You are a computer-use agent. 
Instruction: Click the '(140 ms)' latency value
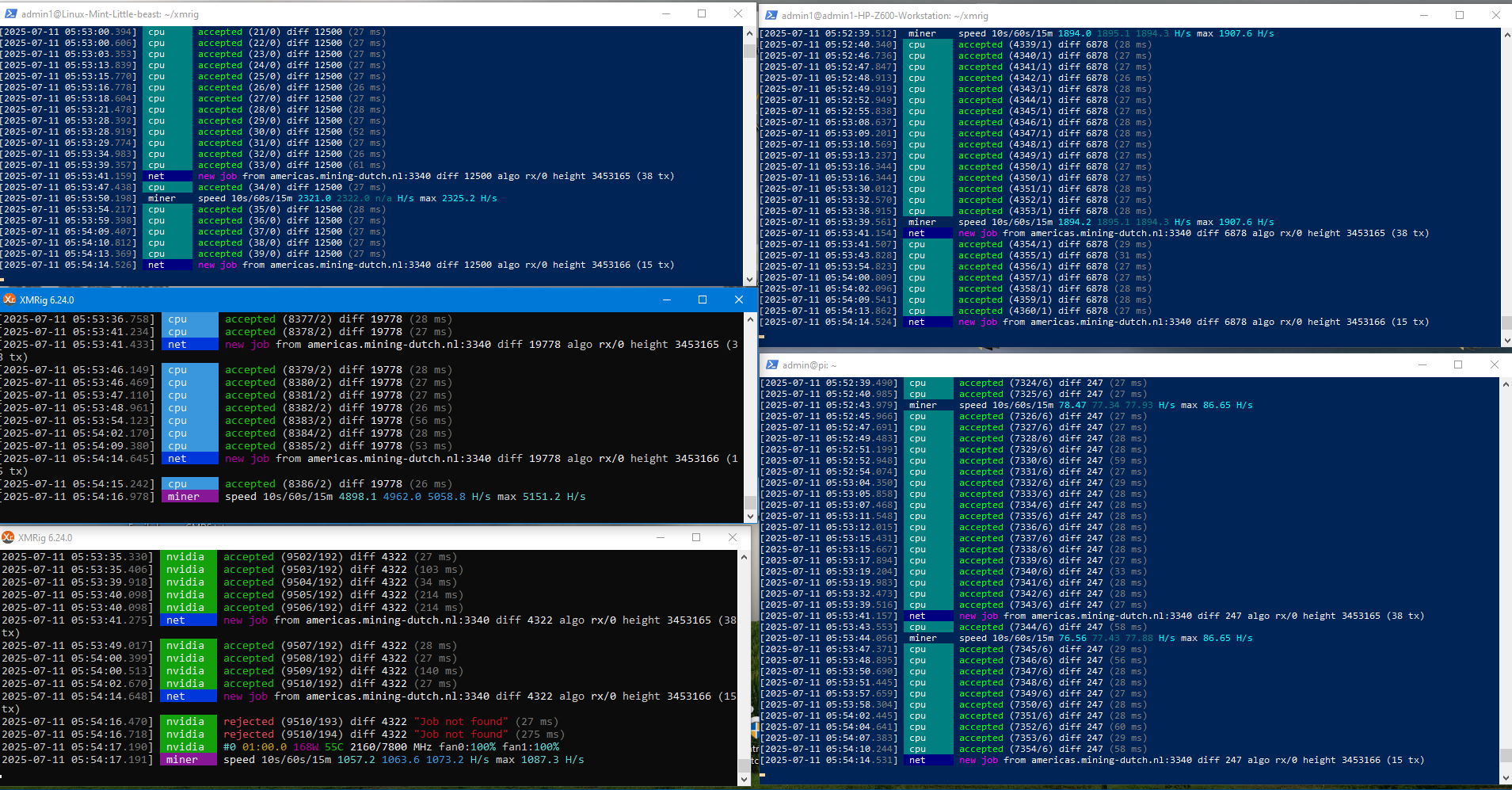[439, 670]
